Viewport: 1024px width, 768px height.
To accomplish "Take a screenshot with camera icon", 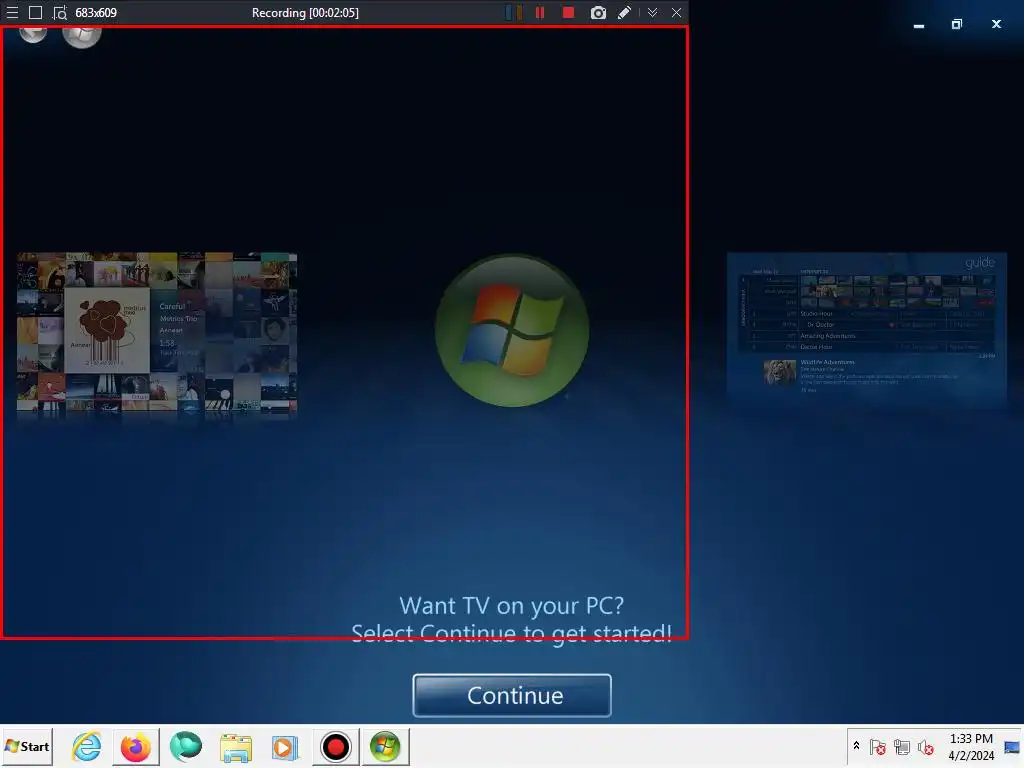I will coord(598,12).
